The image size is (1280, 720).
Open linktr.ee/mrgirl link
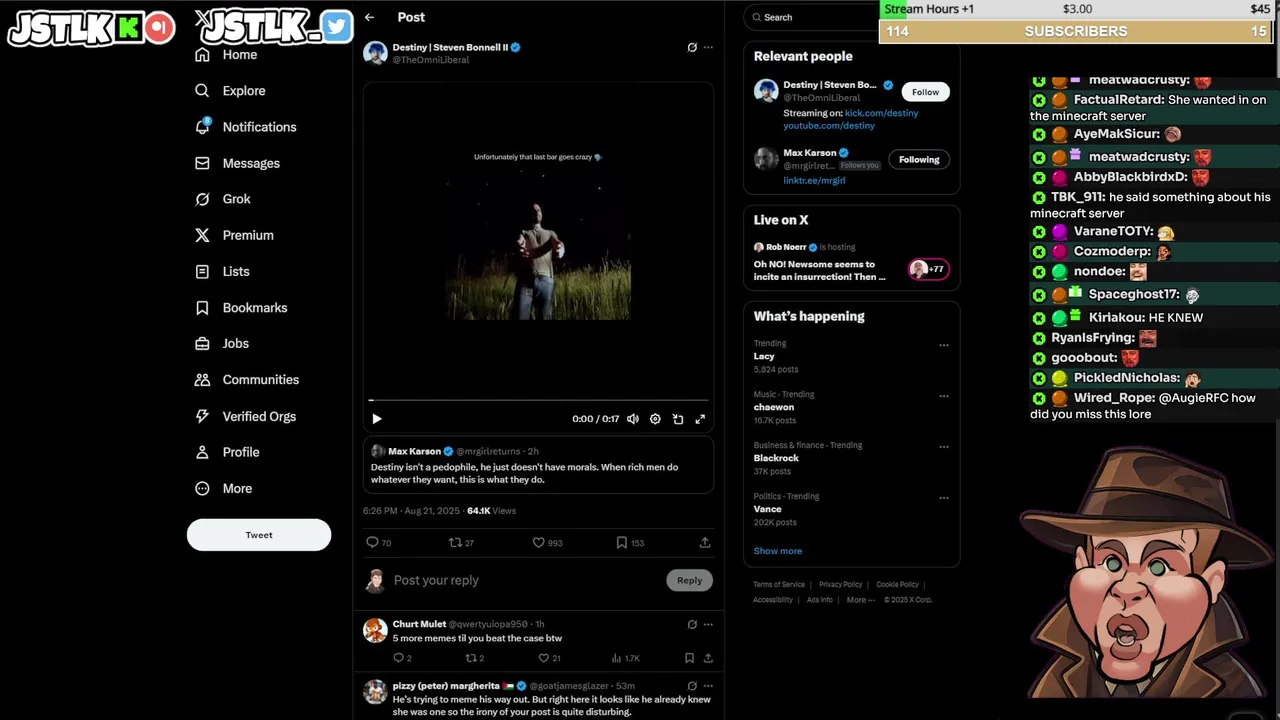[814, 181]
